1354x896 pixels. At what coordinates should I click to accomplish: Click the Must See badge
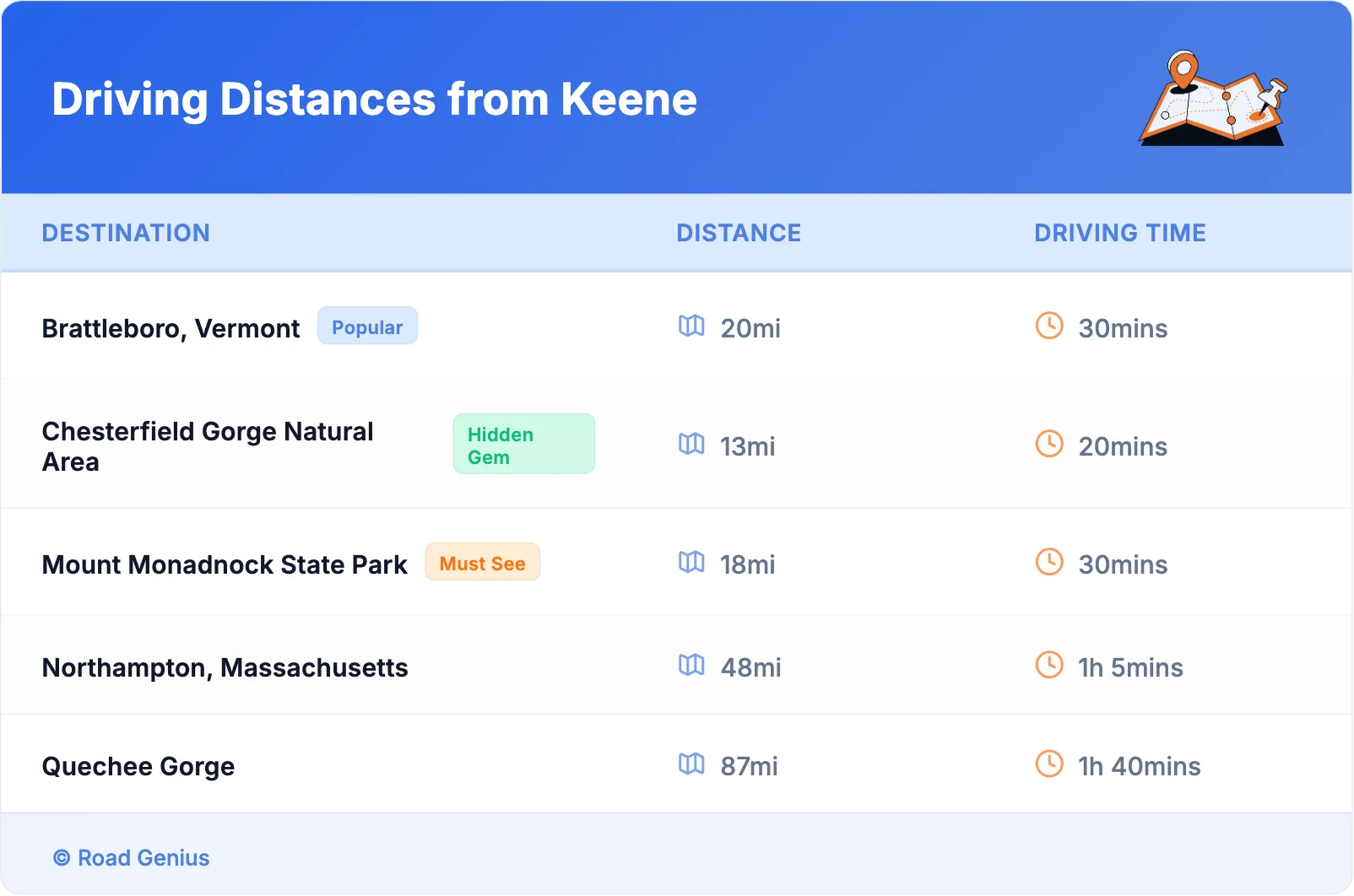pos(483,563)
